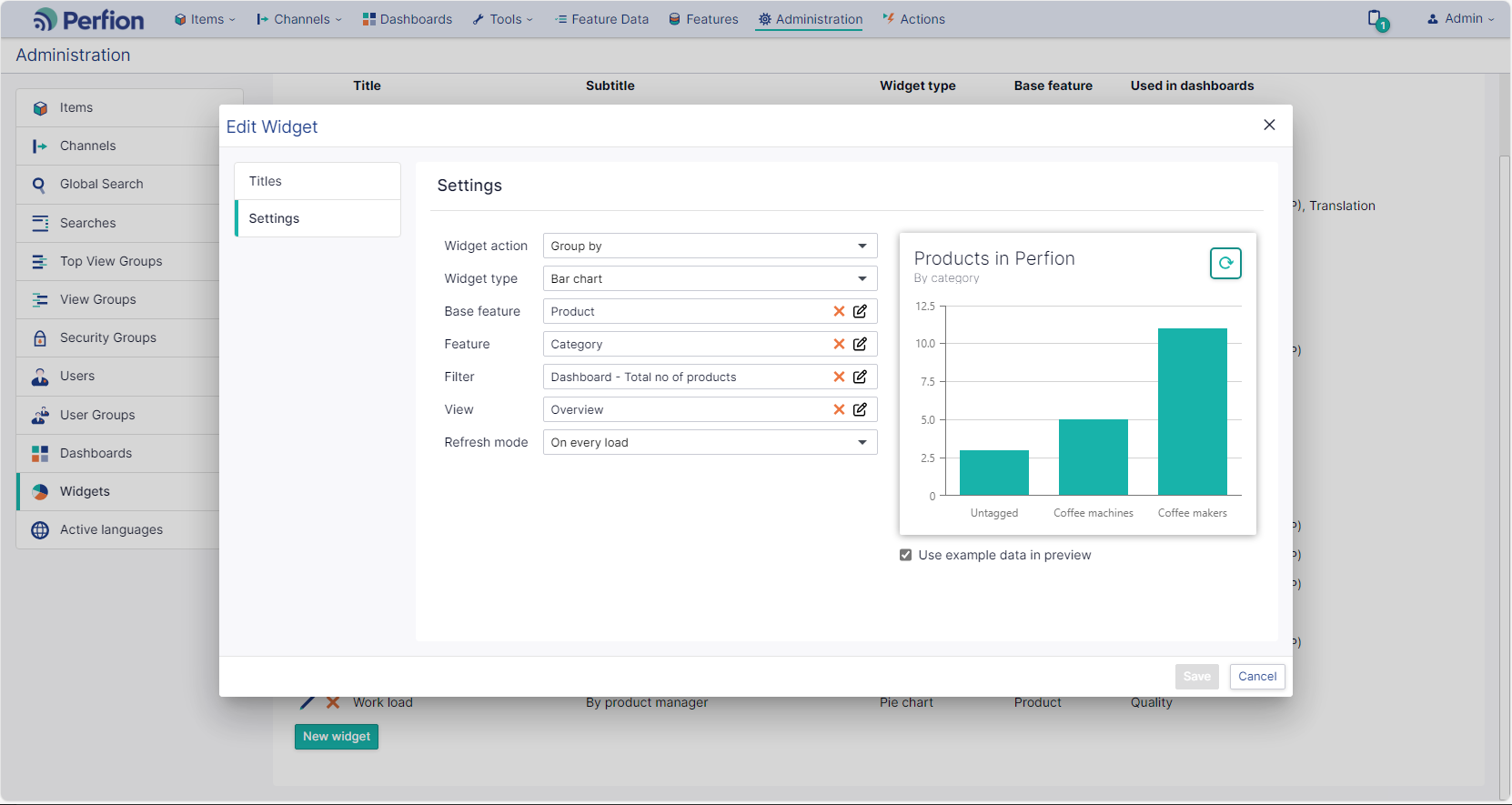Click the Coffee makers bar in chart
The height and width of the screenshot is (805, 1512).
(x=1192, y=411)
